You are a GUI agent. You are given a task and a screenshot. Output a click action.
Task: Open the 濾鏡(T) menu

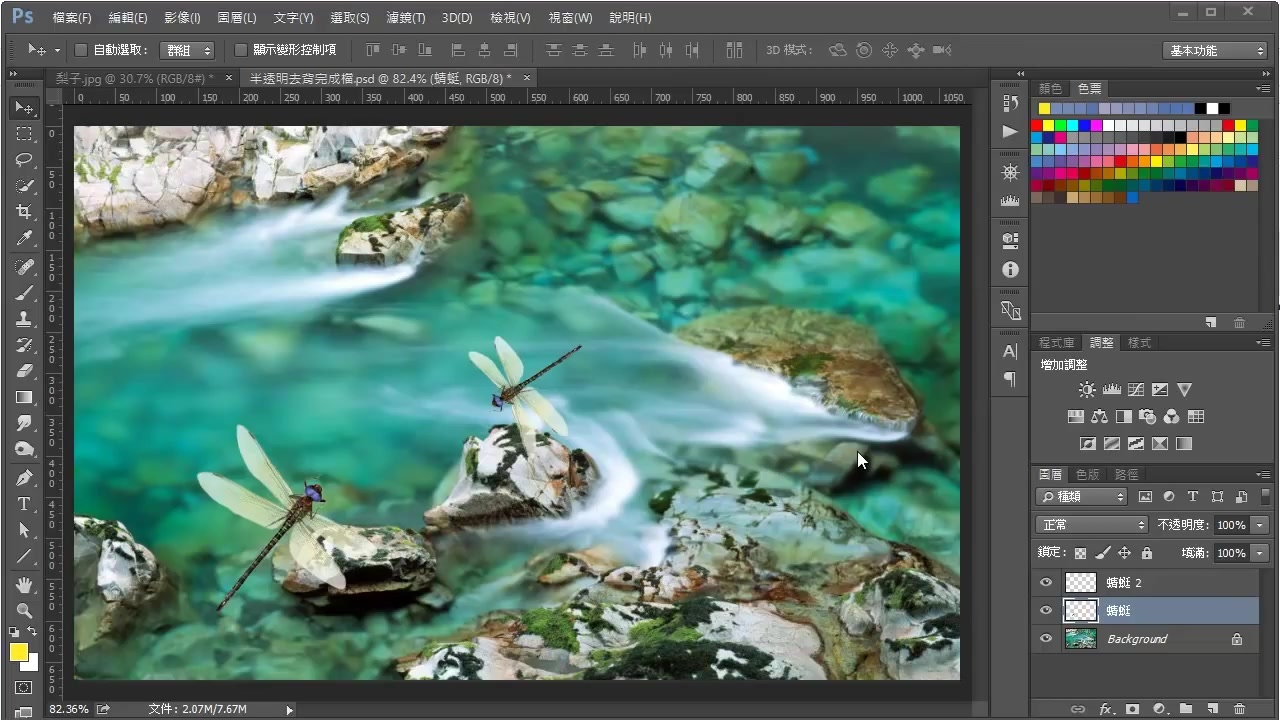(406, 18)
